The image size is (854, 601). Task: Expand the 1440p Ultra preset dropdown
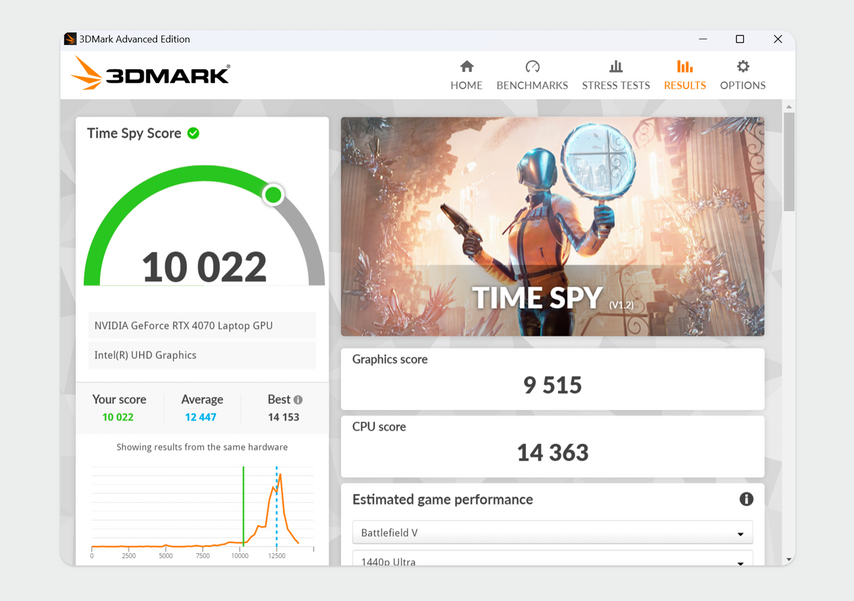pyautogui.click(x=552, y=558)
